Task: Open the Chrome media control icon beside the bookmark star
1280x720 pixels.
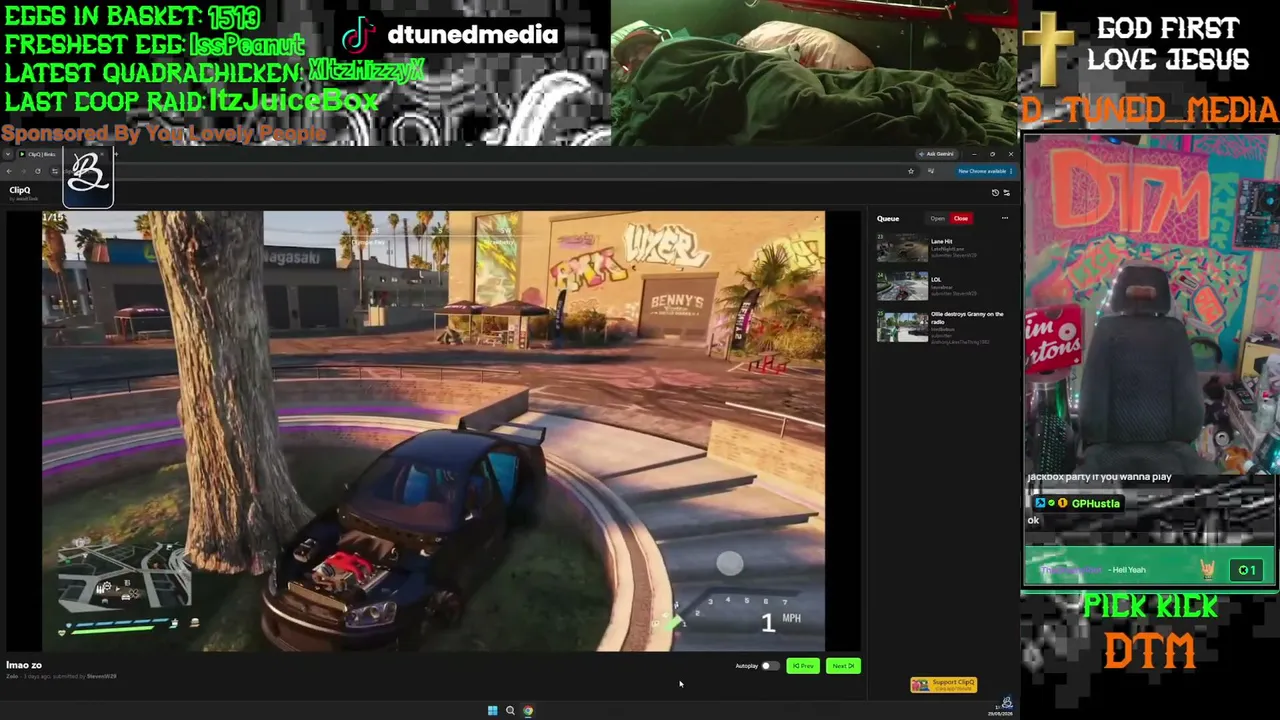Action: point(930,171)
